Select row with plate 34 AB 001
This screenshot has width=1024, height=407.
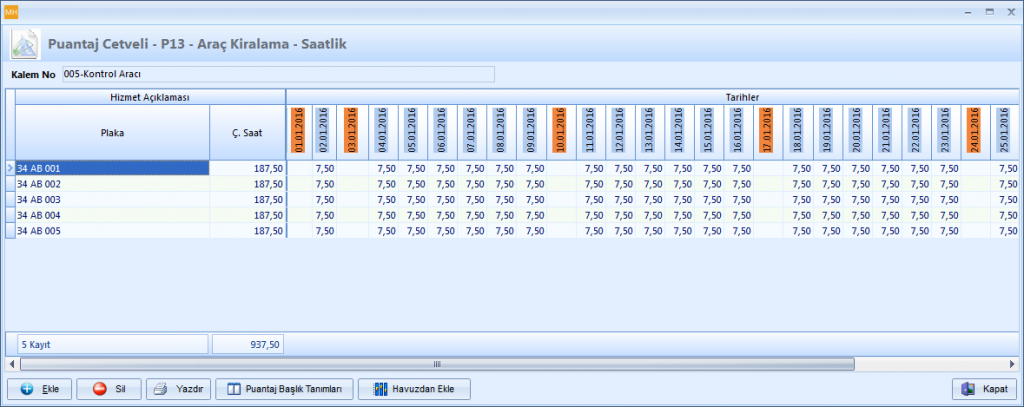point(110,169)
